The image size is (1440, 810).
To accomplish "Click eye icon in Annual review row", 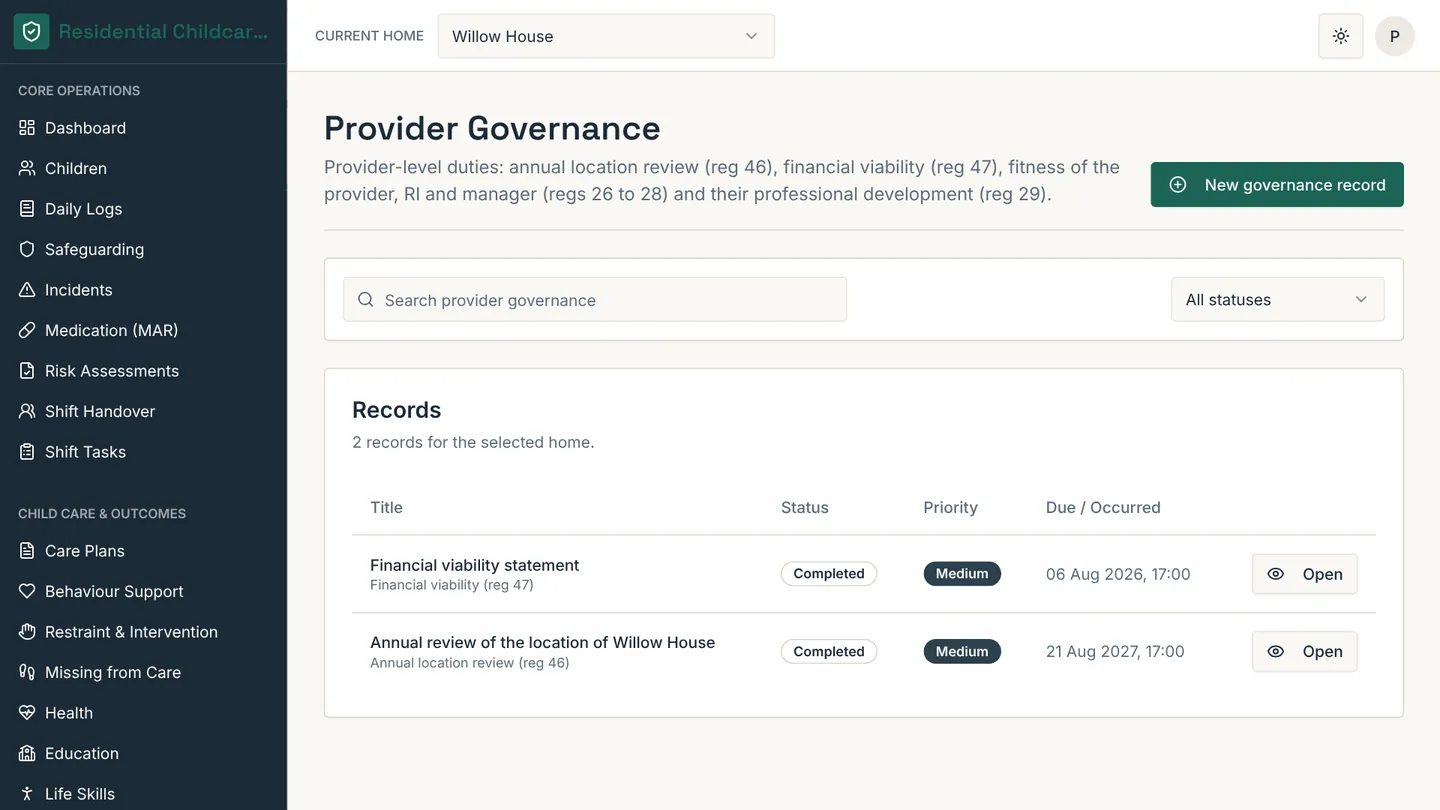I will (1275, 652).
